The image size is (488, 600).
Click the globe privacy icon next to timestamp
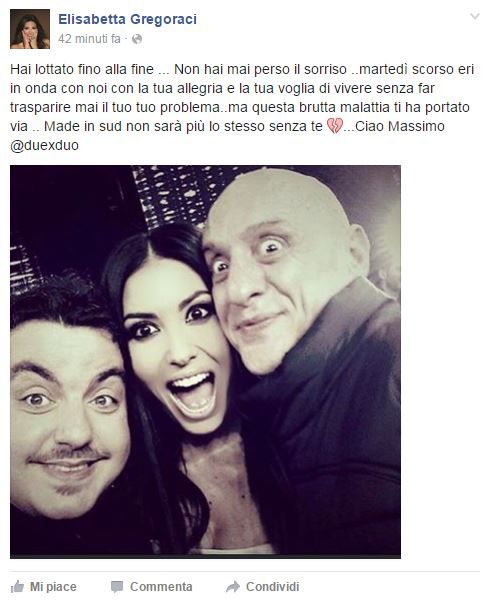137,39
